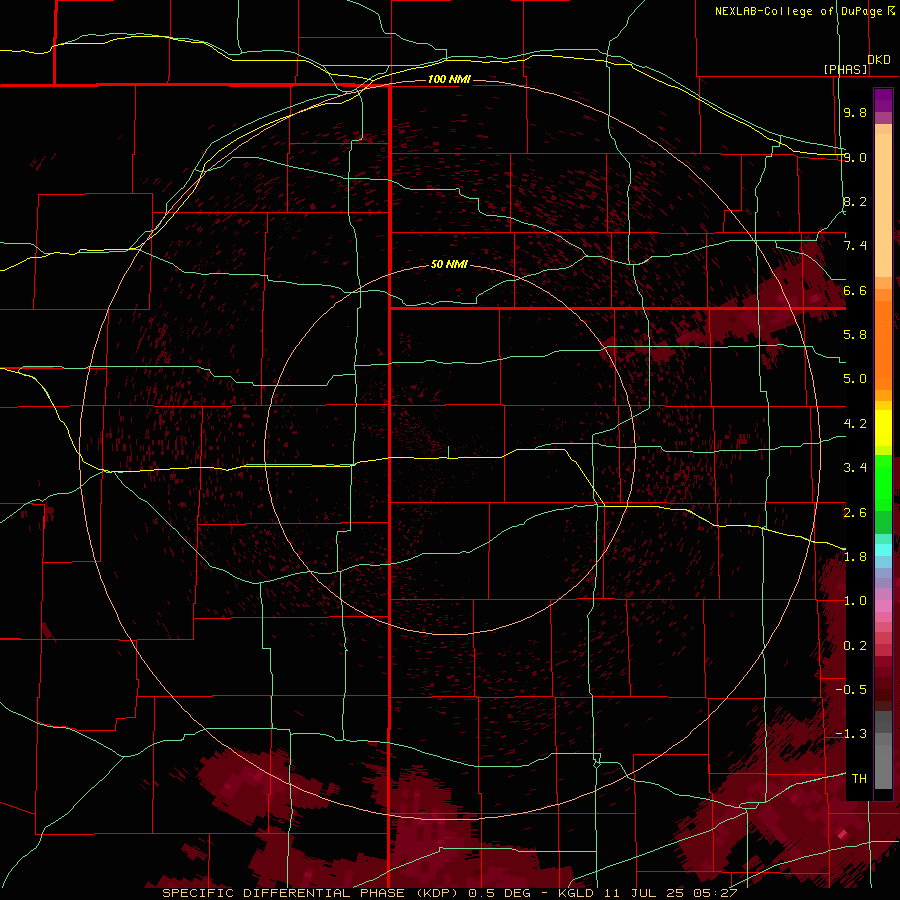Pick the orange segment of the color bar

tap(883, 344)
